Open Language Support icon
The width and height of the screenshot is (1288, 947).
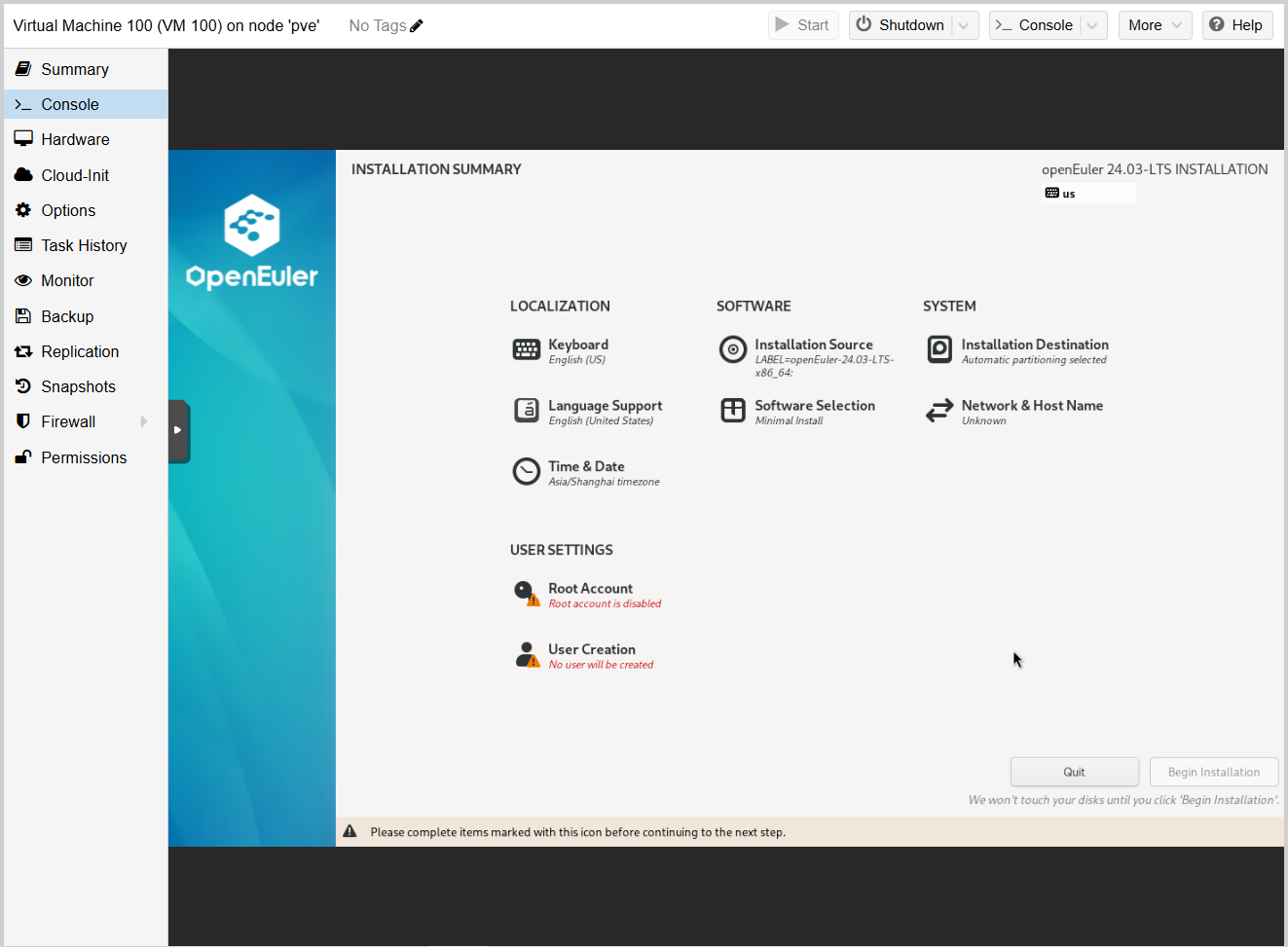[x=527, y=411]
